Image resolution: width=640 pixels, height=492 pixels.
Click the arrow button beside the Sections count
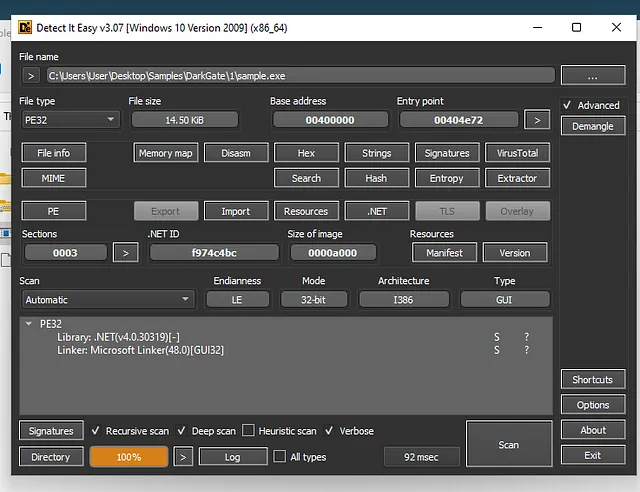(x=125, y=253)
